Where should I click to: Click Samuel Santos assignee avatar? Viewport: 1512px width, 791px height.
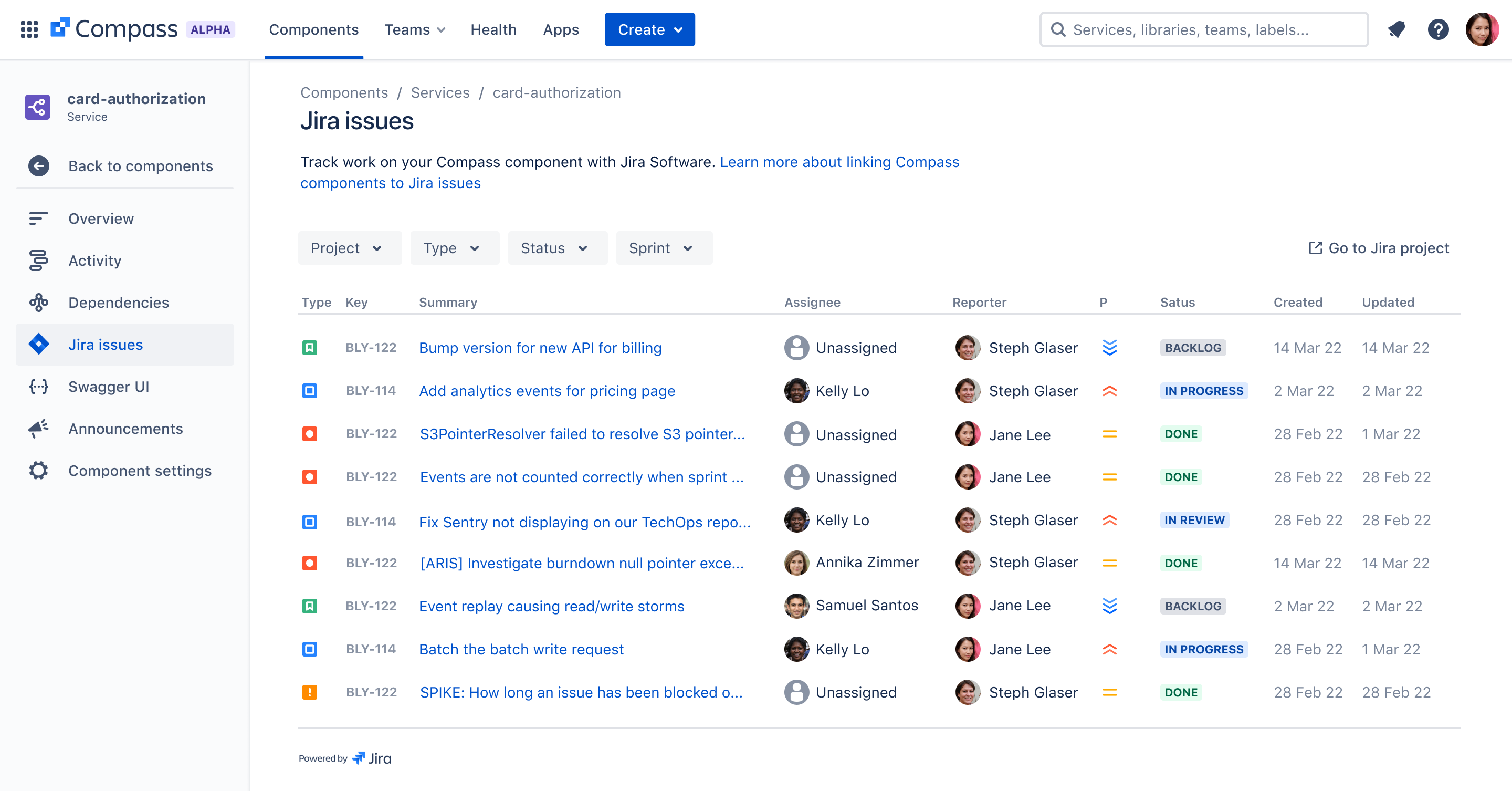click(x=796, y=606)
